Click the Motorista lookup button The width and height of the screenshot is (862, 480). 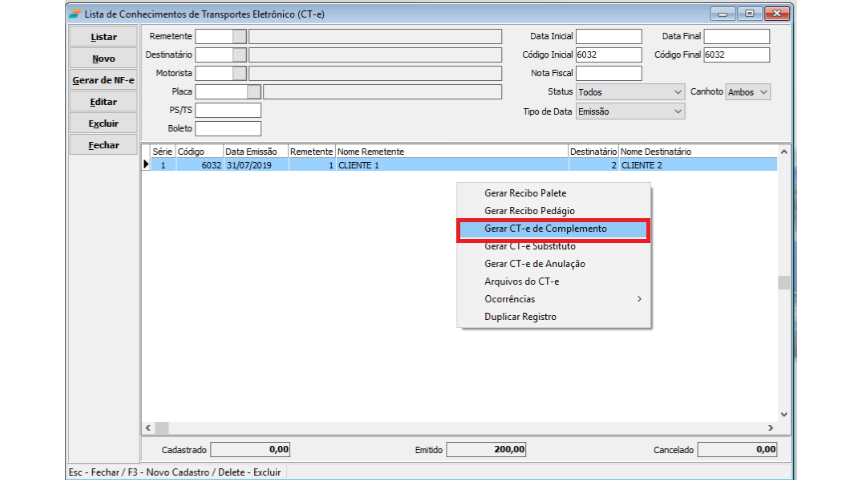239,73
